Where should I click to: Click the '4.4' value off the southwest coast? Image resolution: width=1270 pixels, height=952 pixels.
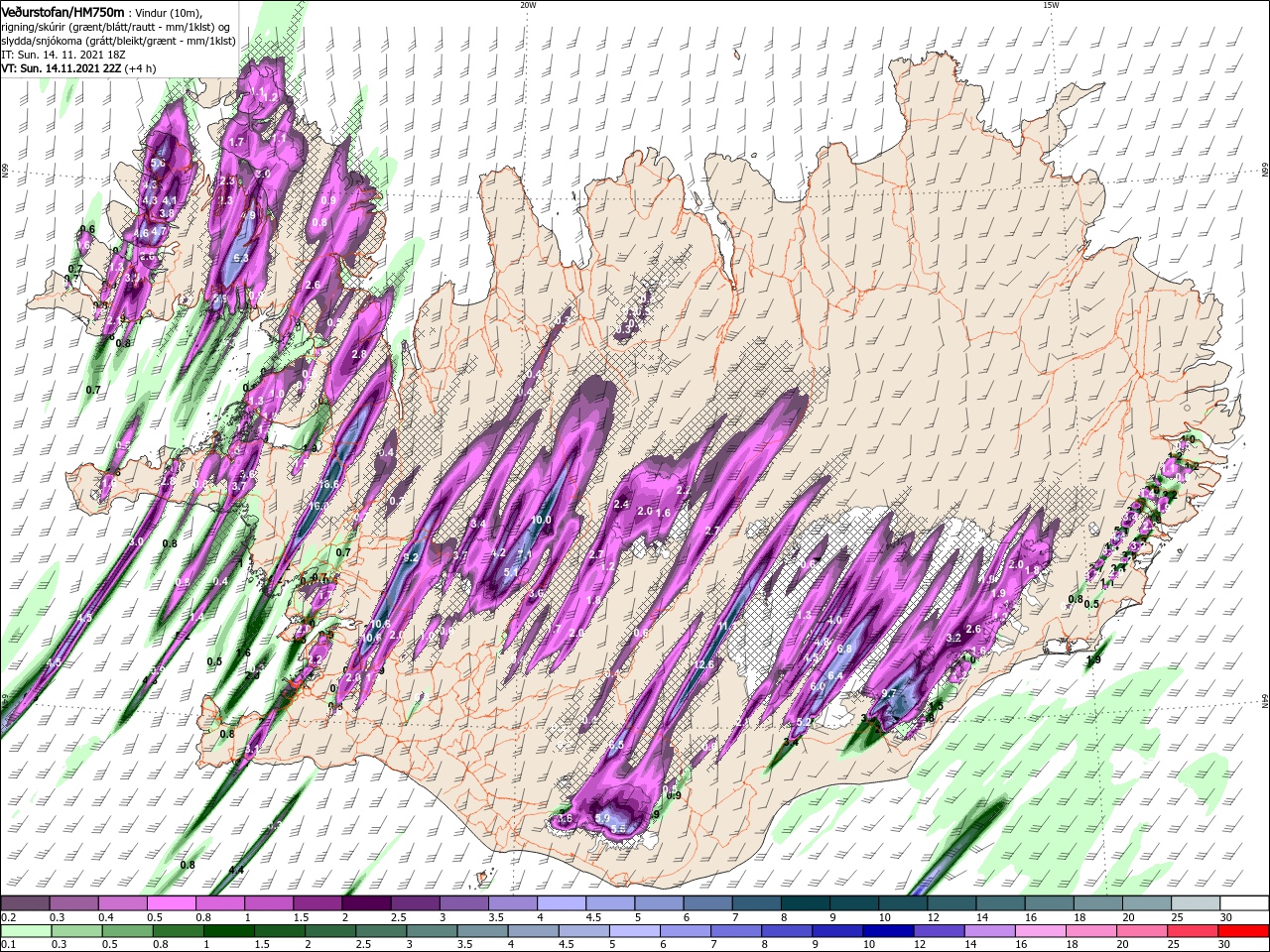pos(236,870)
